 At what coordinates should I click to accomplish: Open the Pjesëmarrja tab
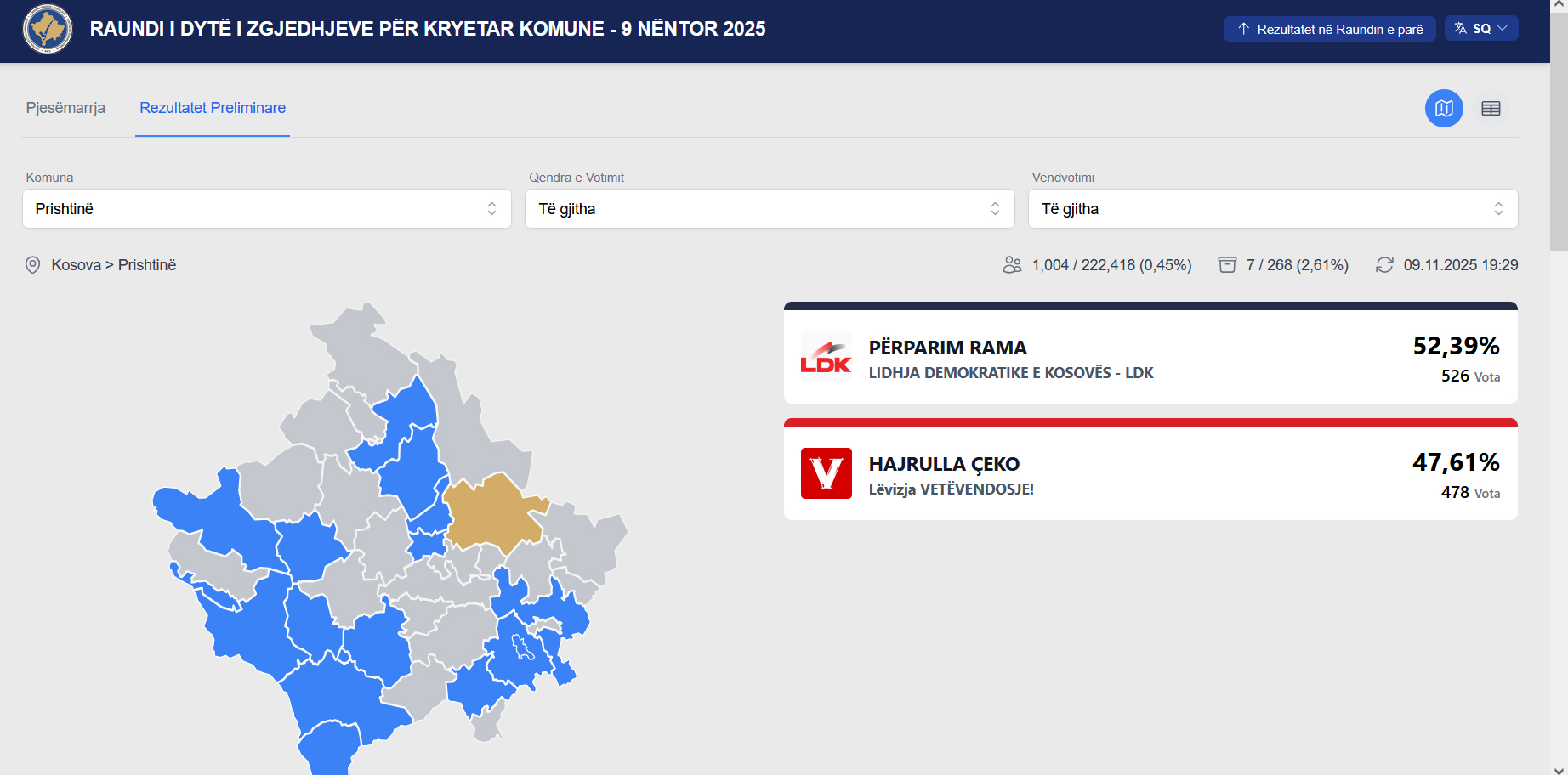[65, 108]
